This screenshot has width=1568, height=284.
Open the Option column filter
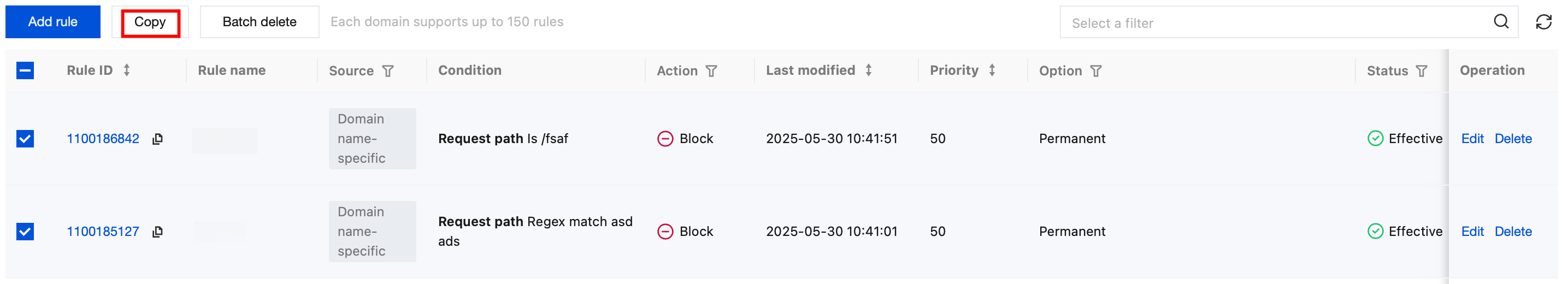(1095, 71)
